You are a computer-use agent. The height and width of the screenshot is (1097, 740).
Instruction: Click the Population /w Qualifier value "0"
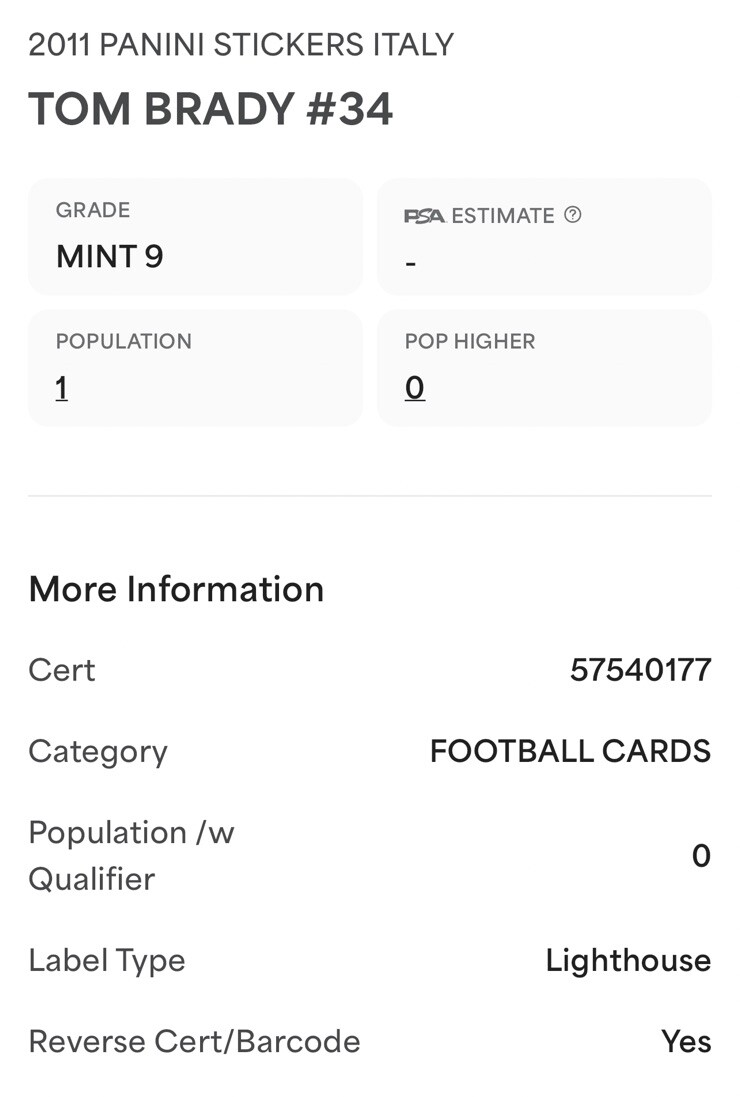pos(701,856)
